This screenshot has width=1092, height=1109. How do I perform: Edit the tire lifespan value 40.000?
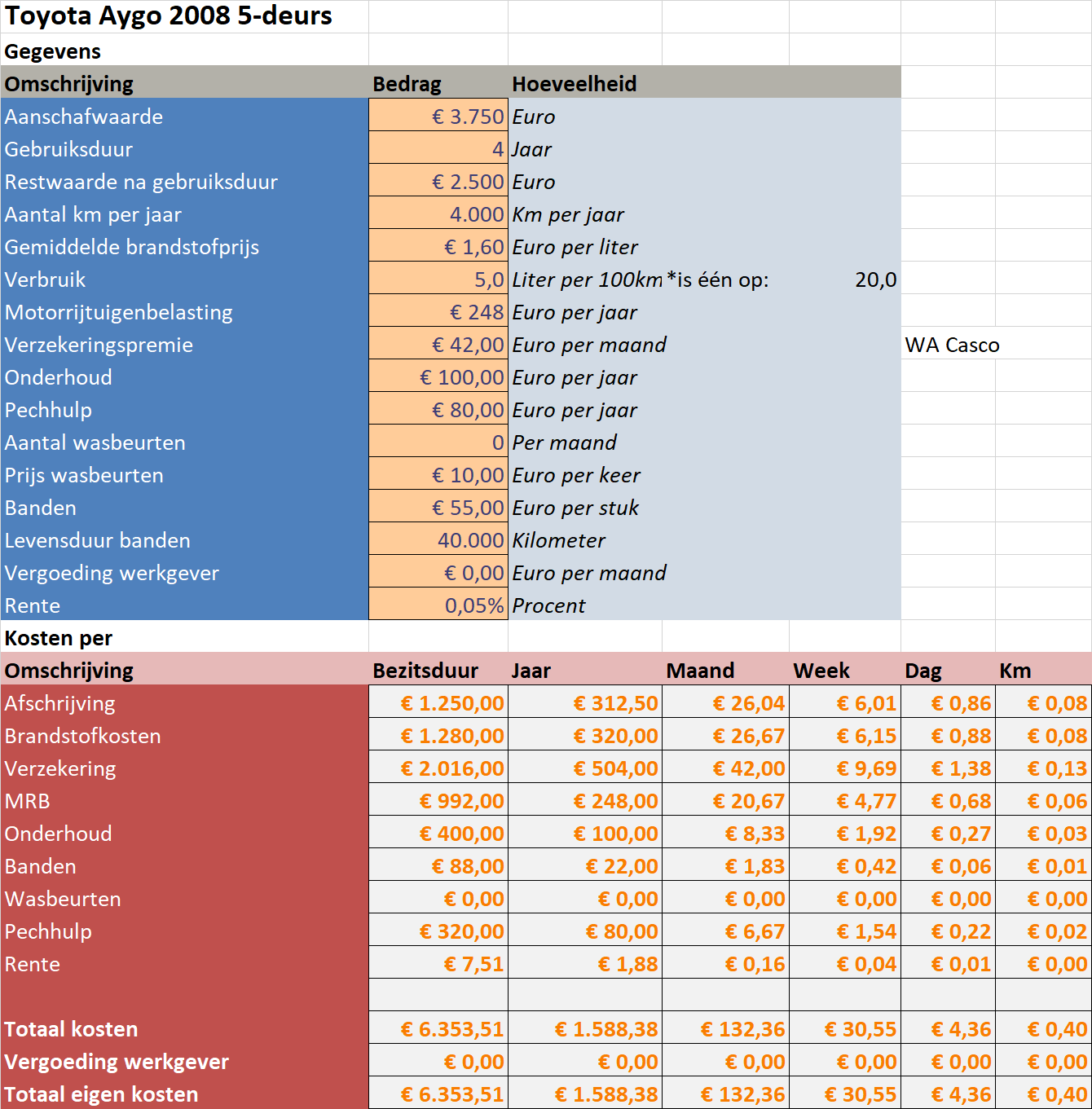coord(438,539)
